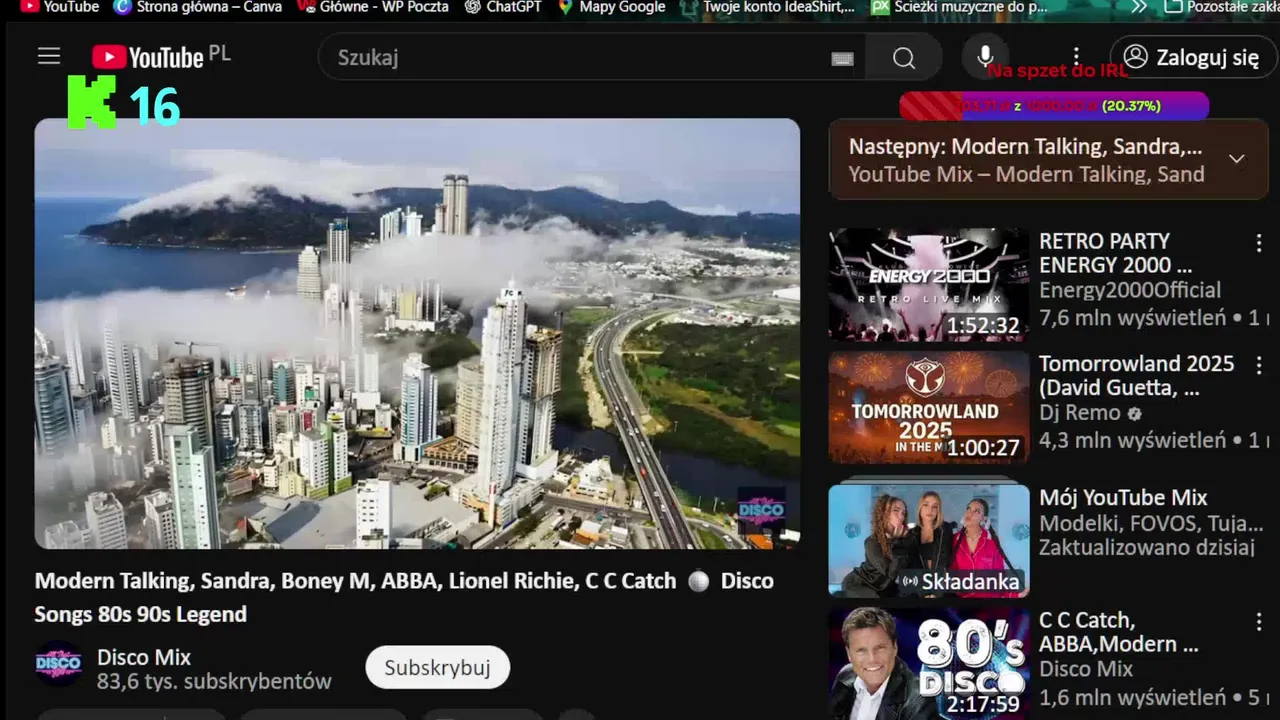
Task: Click the Energy2000Official channel name
Action: (1130, 290)
